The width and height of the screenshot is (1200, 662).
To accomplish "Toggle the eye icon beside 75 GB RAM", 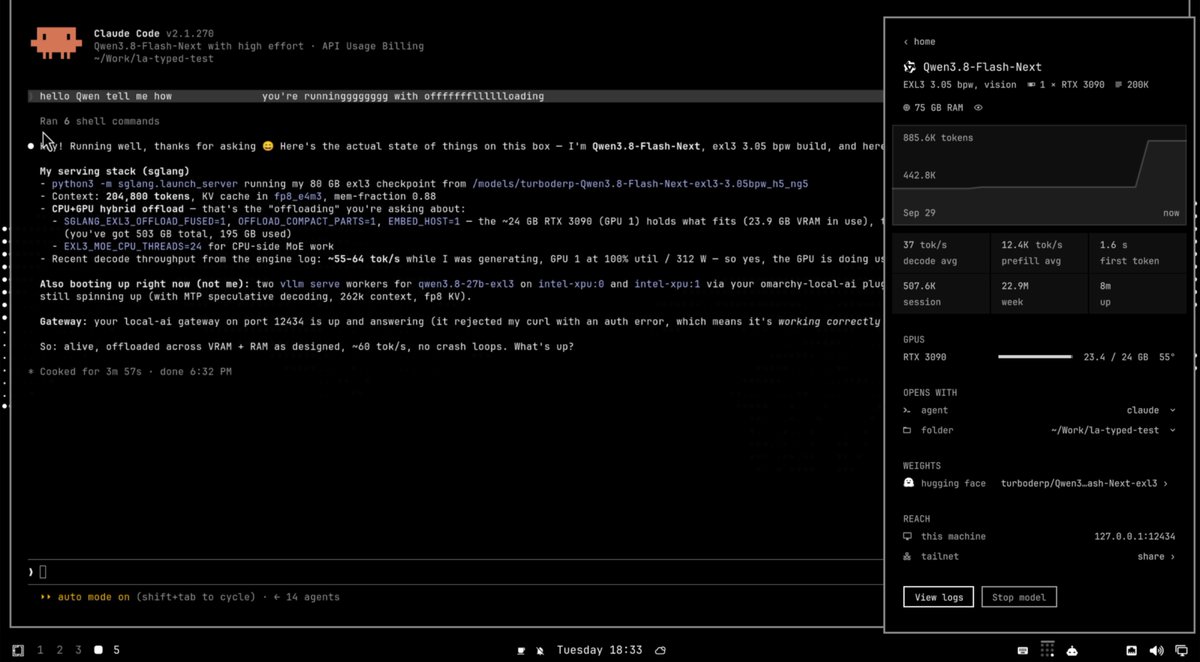I will 978,107.
